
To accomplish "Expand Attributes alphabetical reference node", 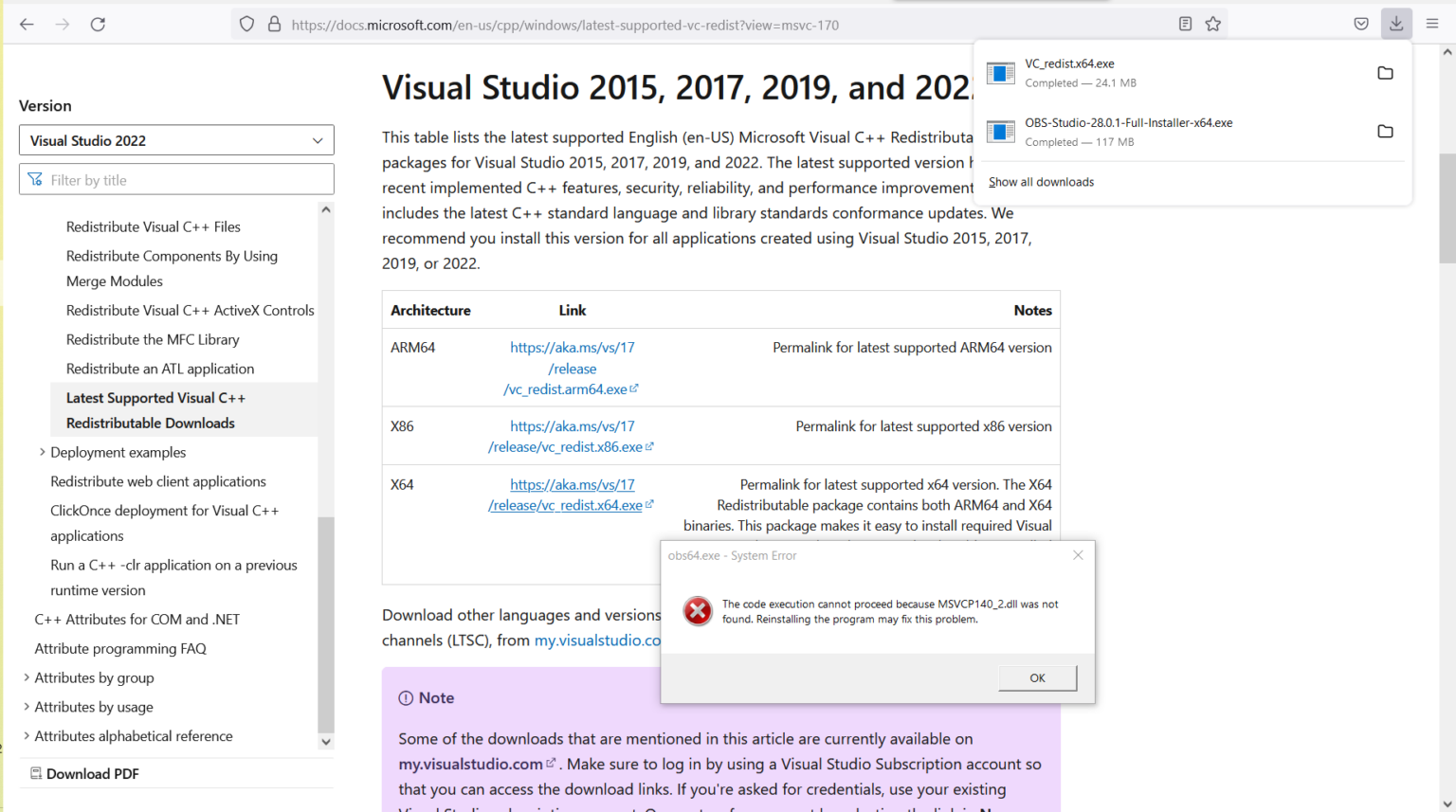I will (27, 736).
